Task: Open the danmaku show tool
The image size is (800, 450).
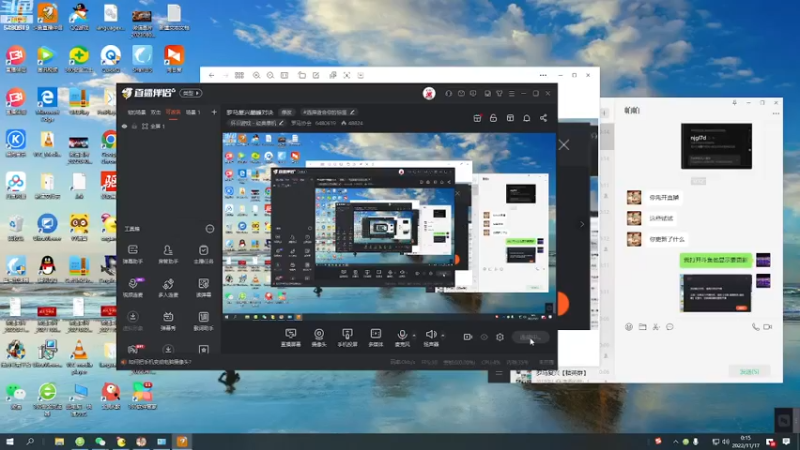Action: coord(168,321)
